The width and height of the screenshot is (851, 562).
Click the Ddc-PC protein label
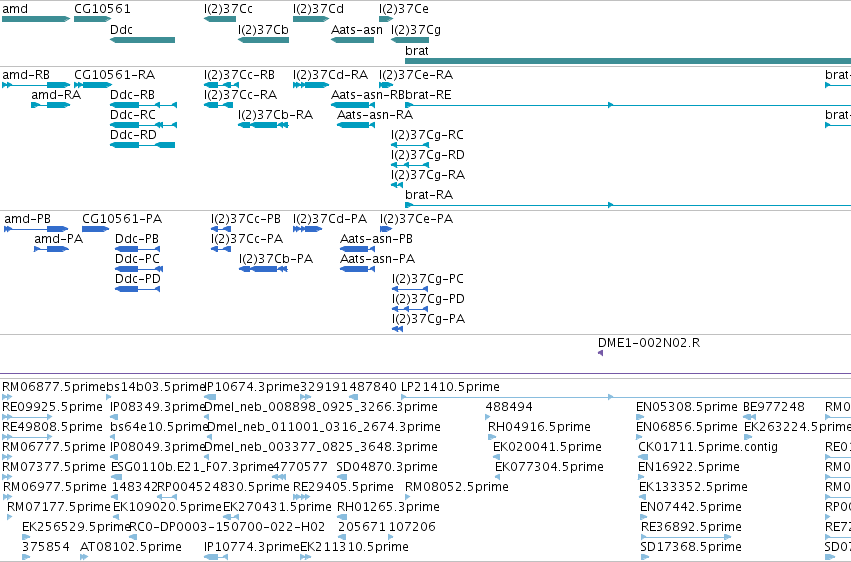pyautogui.click(x=137, y=259)
